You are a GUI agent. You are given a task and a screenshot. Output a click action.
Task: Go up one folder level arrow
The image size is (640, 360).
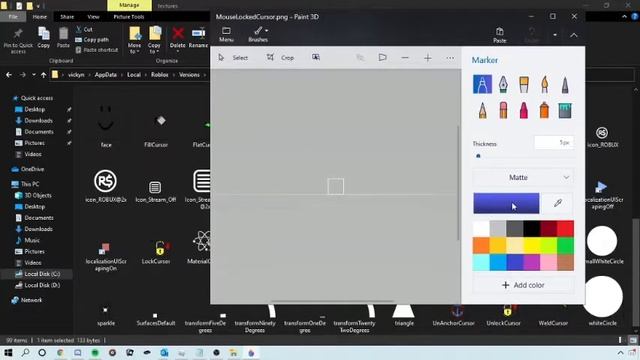(x=44, y=75)
